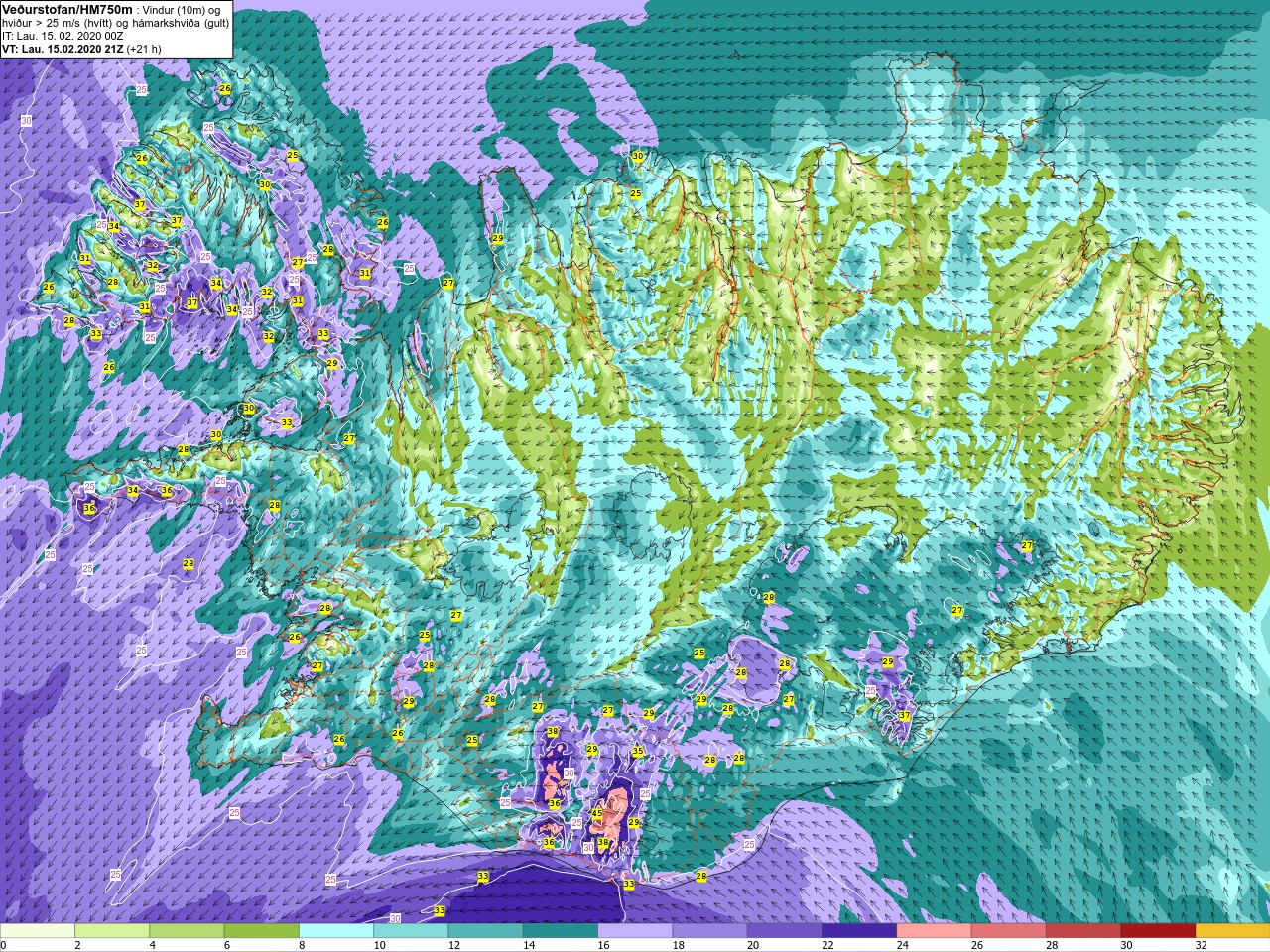1270x952 pixels.
Task: Click the legend scale value 6
Action: click(228, 945)
